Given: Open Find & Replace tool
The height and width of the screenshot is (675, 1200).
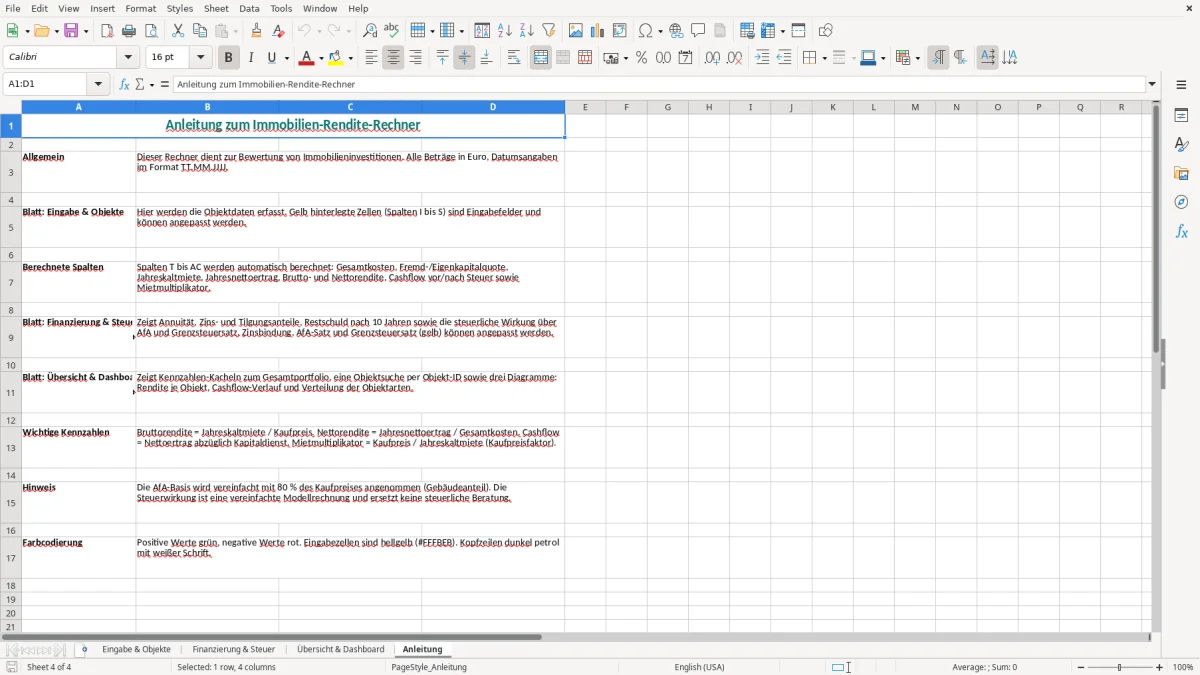Looking at the screenshot, I should tap(370, 31).
